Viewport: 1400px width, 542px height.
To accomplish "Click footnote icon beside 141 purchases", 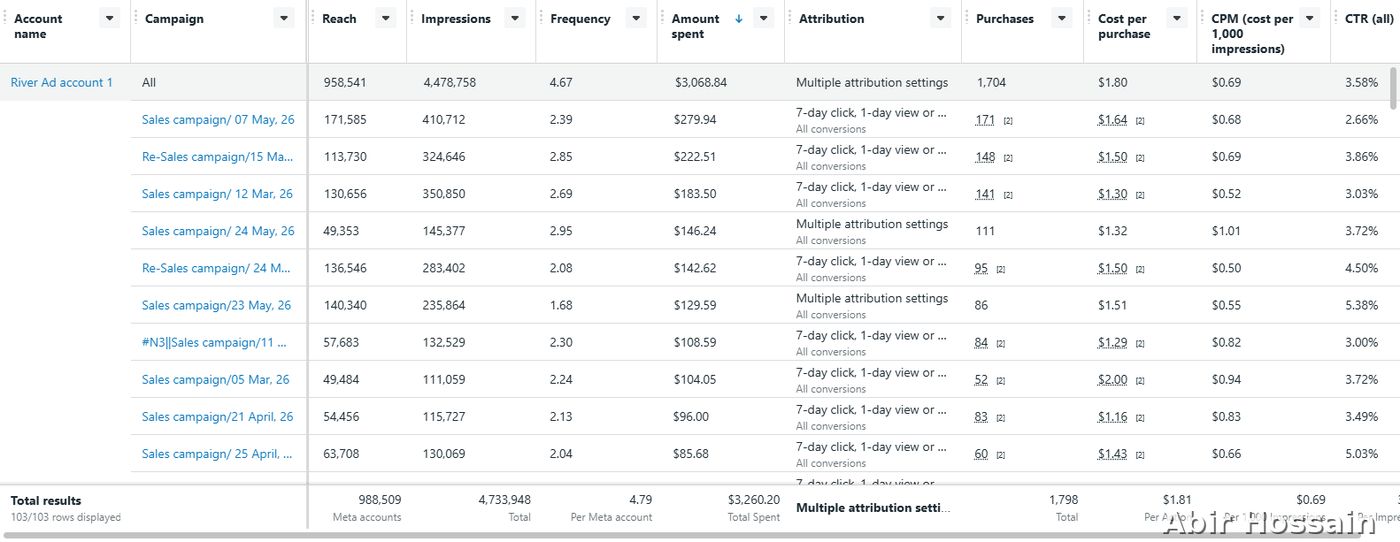I will [x=1008, y=195].
